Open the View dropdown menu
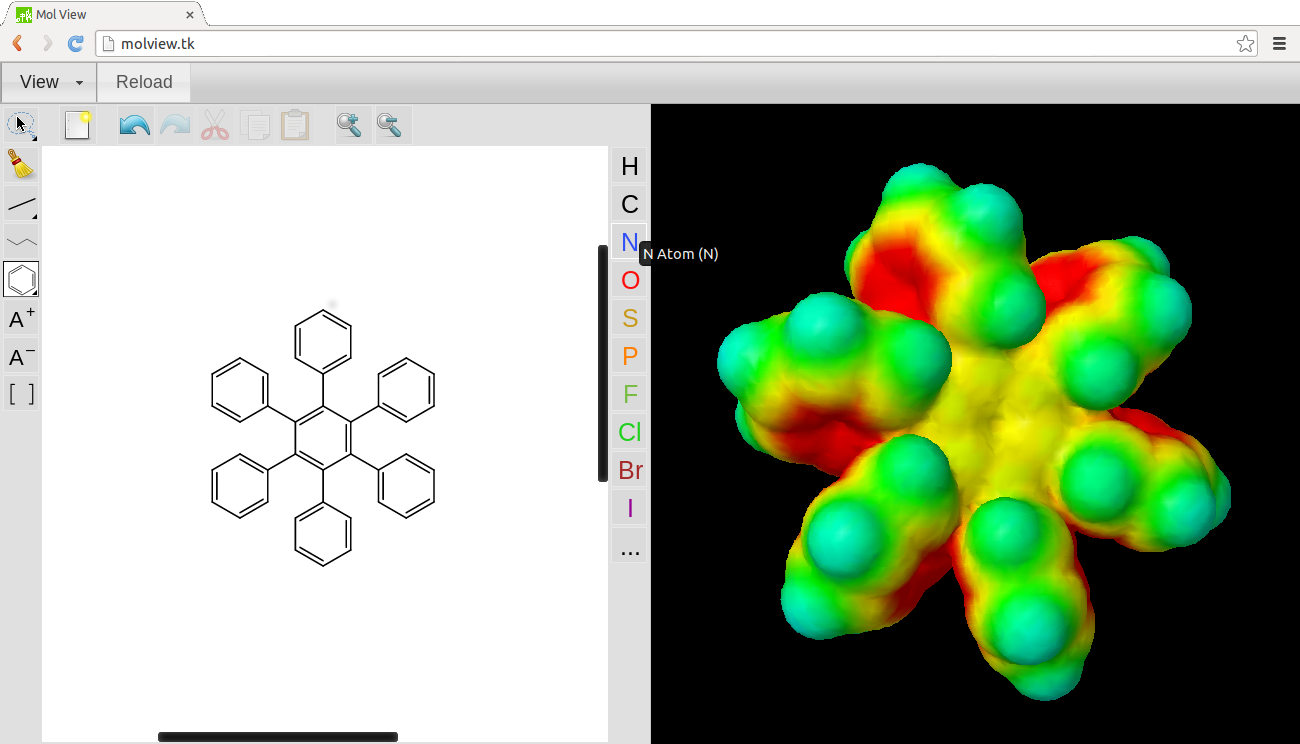The width and height of the screenshot is (1300, 744). pos(49,82)
